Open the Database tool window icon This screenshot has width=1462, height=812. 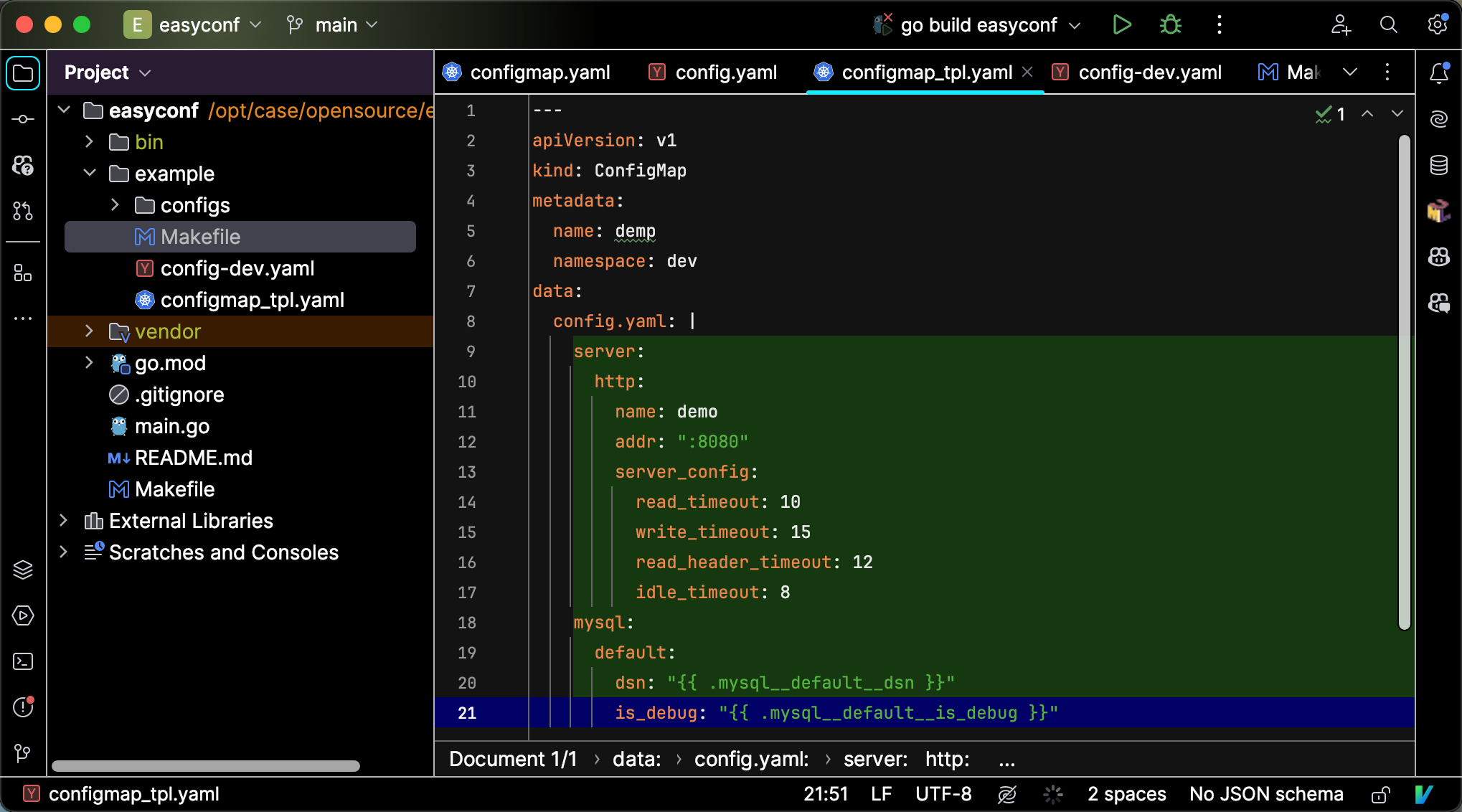point(1438,166)
